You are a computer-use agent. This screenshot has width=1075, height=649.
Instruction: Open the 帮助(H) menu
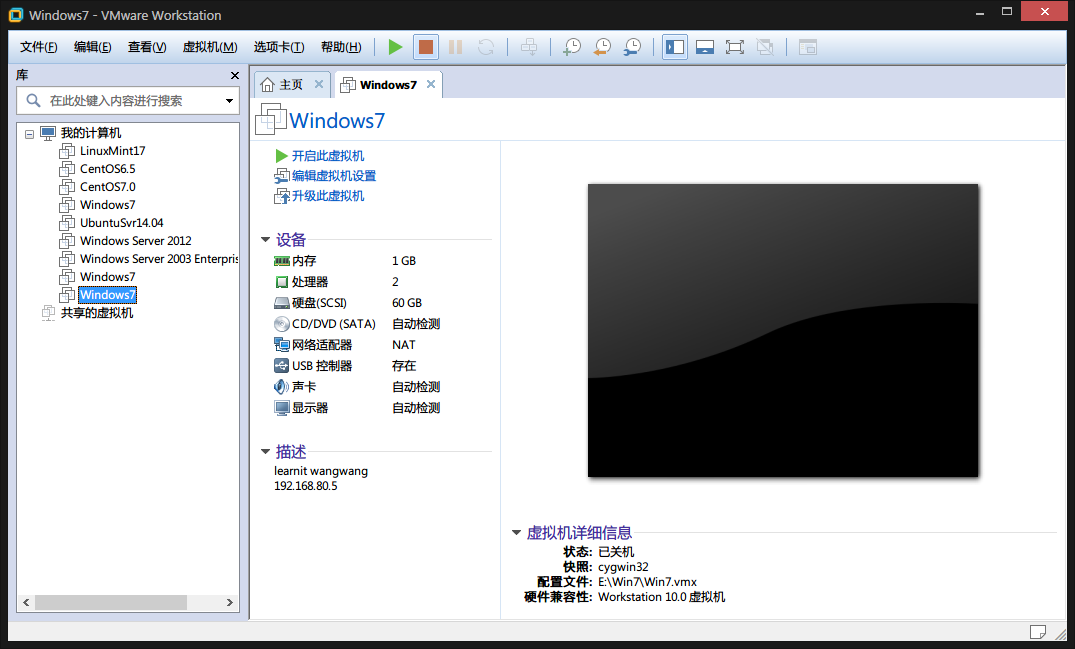tap(341, 47)
